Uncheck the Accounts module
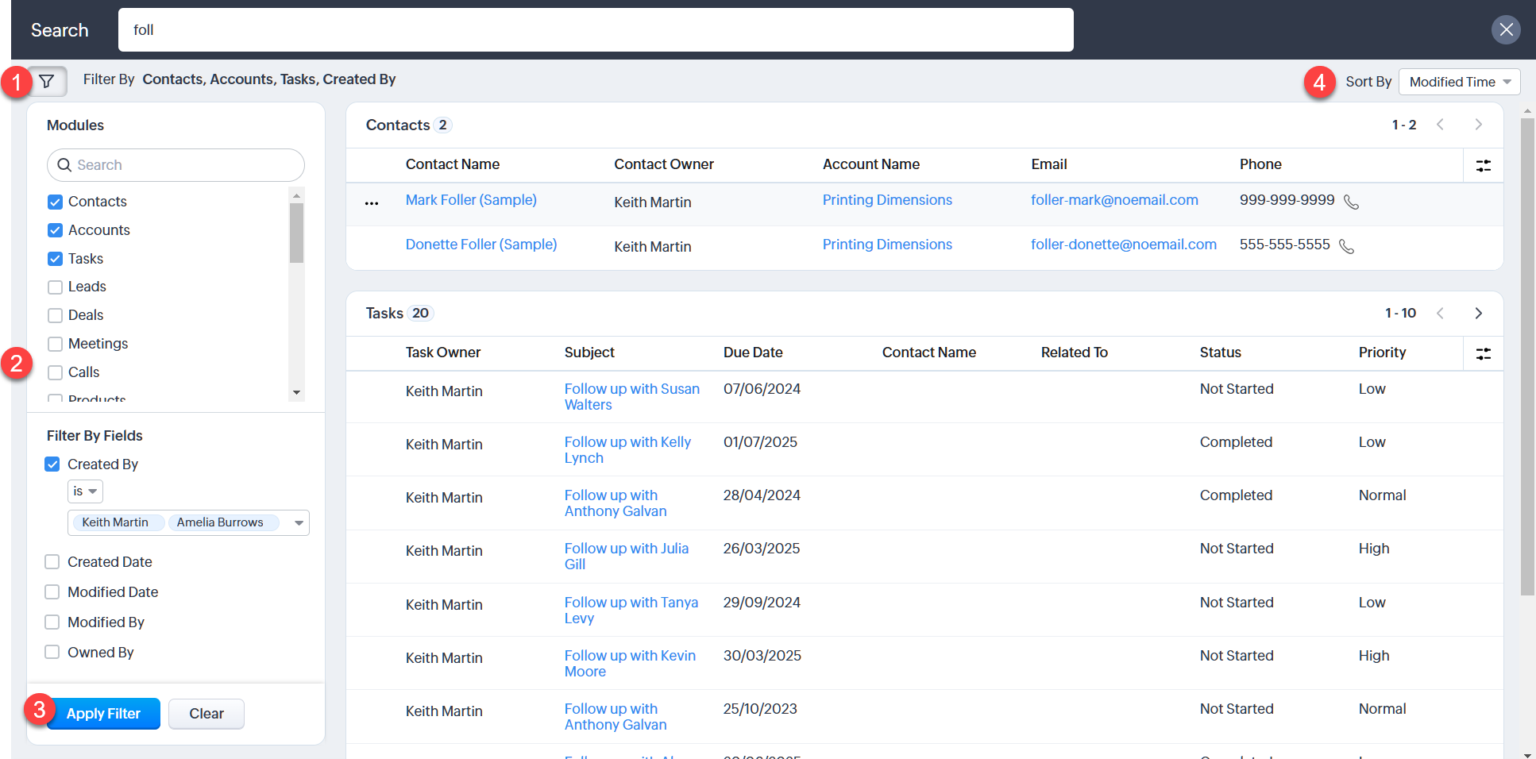 point(55,229)
